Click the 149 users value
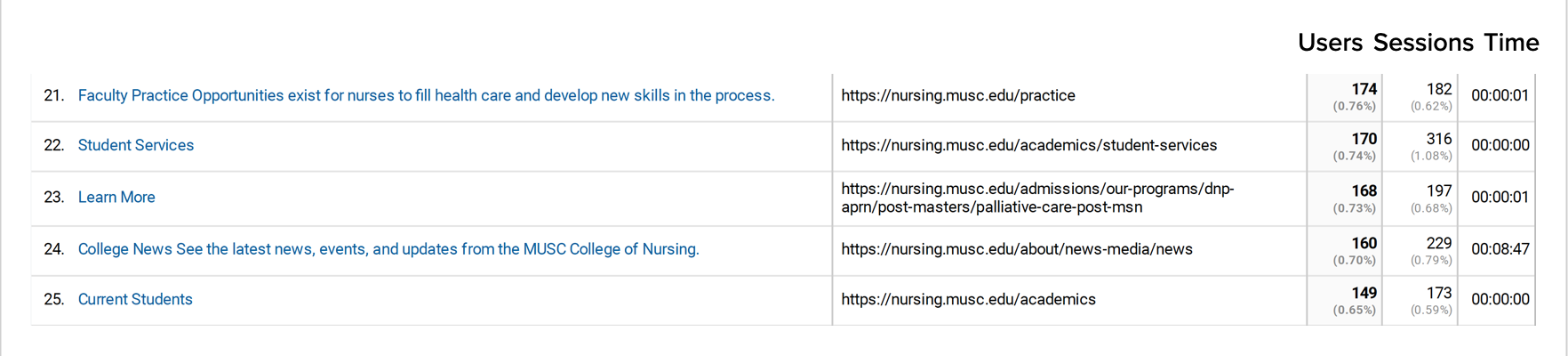 click(x=1364, y=293)
